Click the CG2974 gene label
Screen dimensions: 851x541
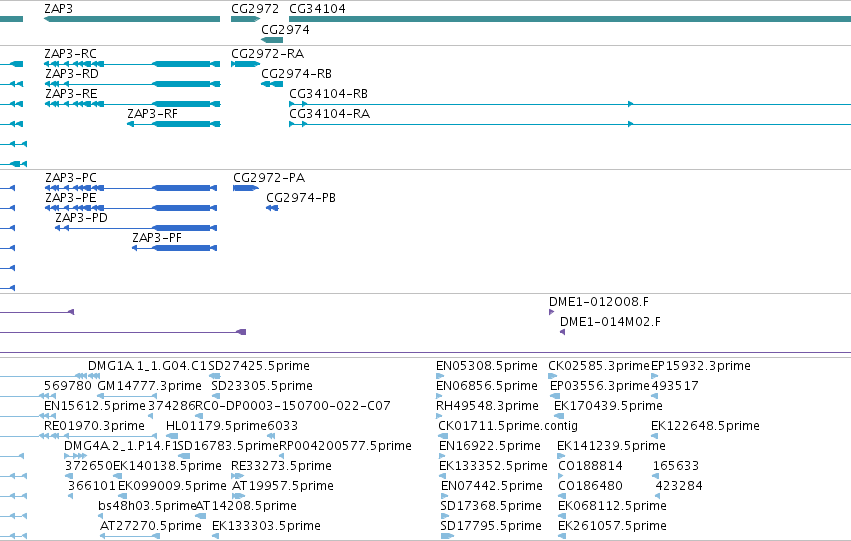point(285,29)
